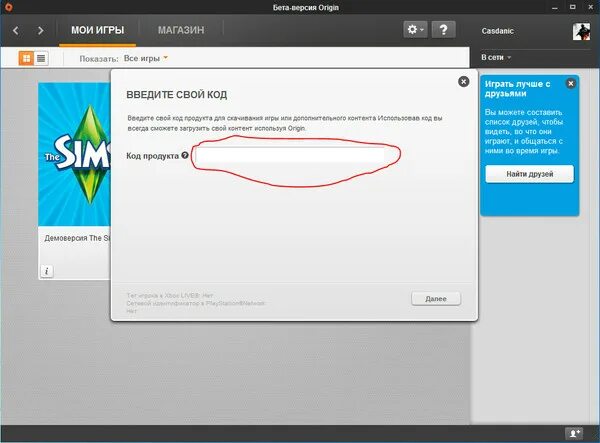Dismiss the friends promo panel
The width and height of the screenshot is (600, 443).
click(571, 83)
